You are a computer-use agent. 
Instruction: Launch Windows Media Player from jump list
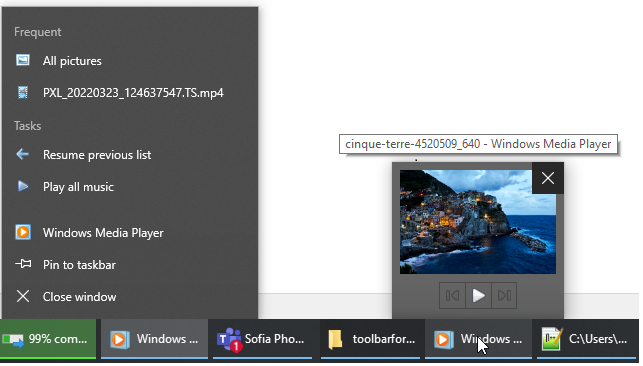pyautogui.click(x=130, y=232)
